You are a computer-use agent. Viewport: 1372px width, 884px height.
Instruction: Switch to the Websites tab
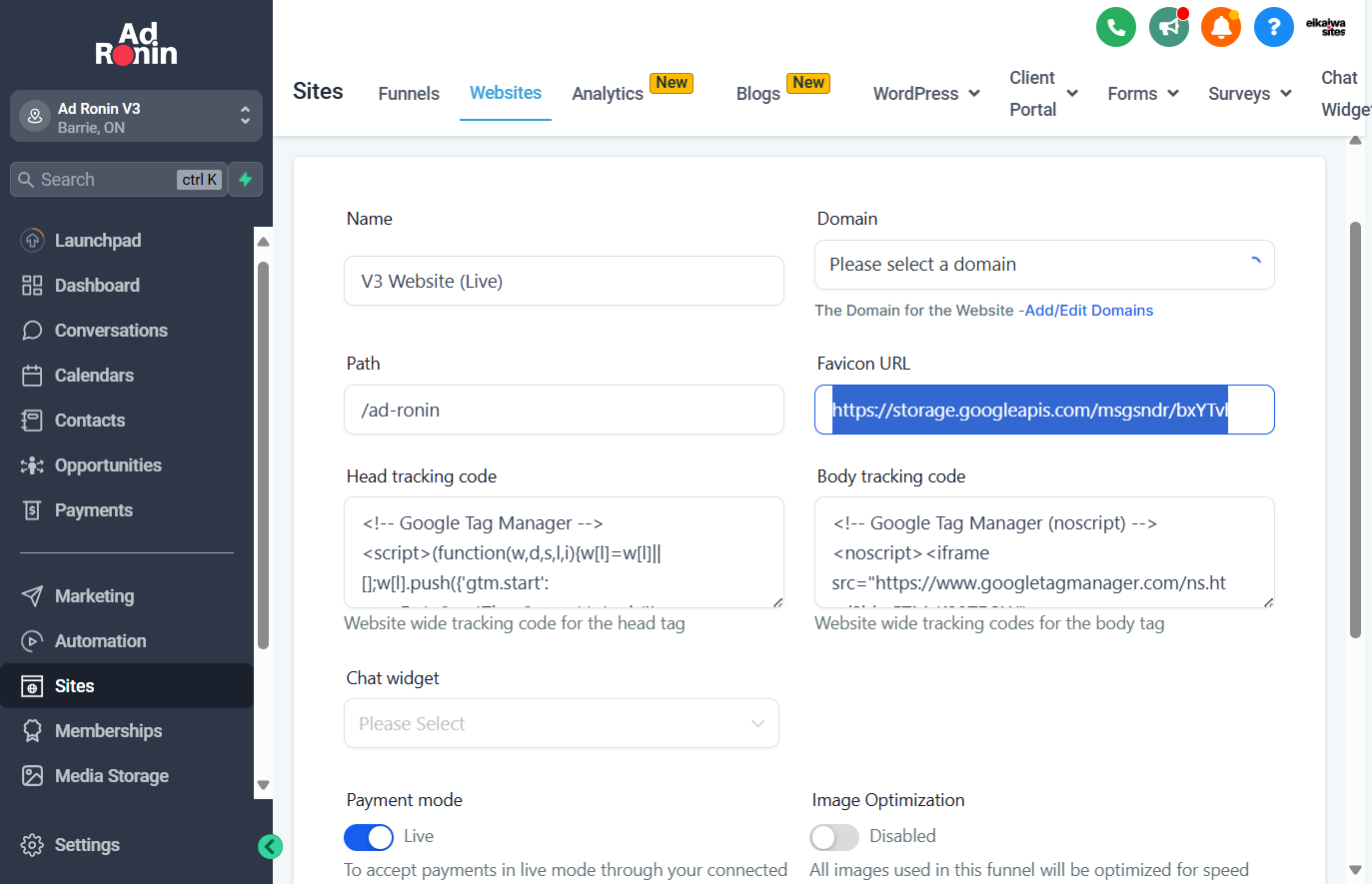506,92
